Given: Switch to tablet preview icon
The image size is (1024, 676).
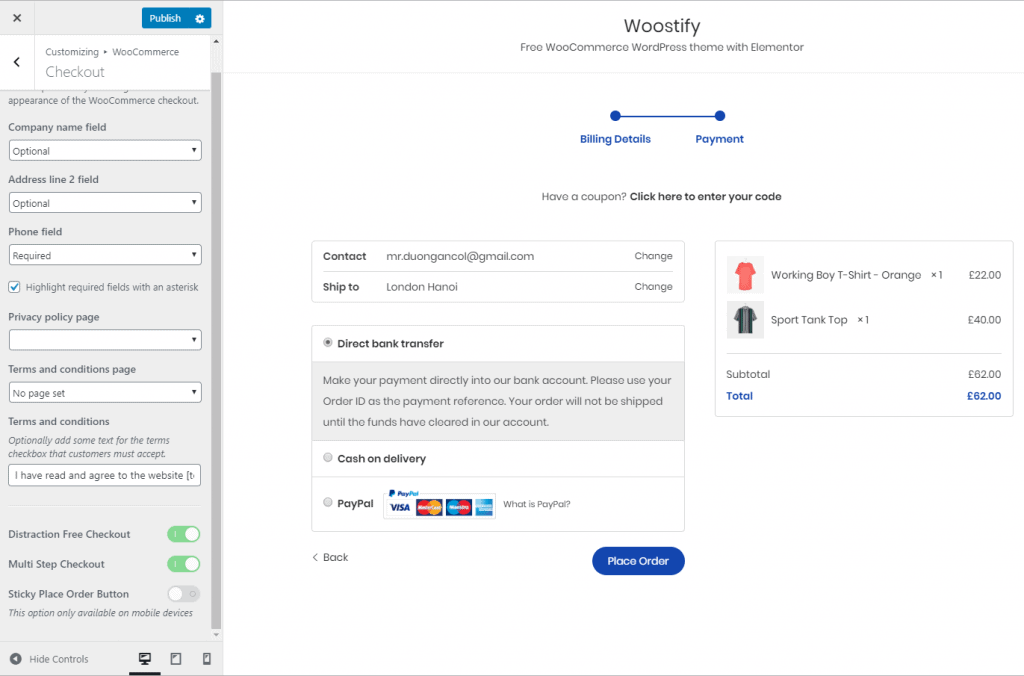Looking at the screenshot, I should coord(176,658).
